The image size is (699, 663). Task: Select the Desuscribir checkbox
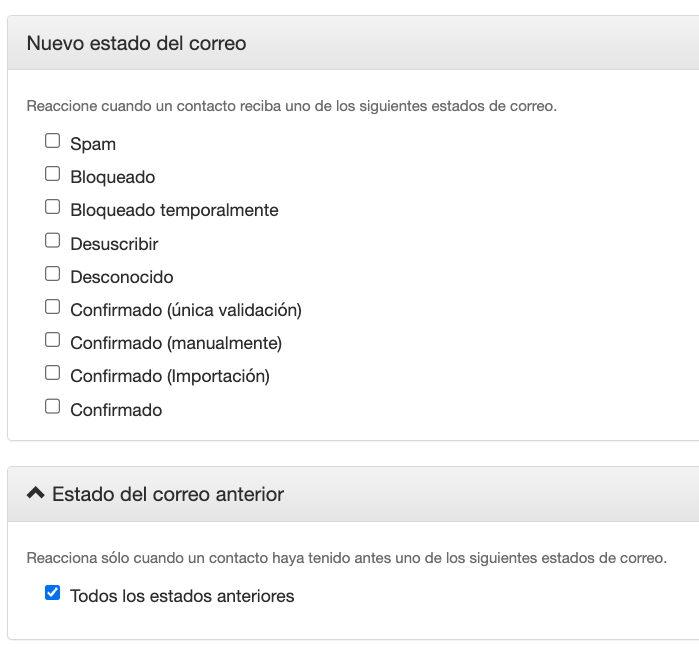[x=53, y=240]
